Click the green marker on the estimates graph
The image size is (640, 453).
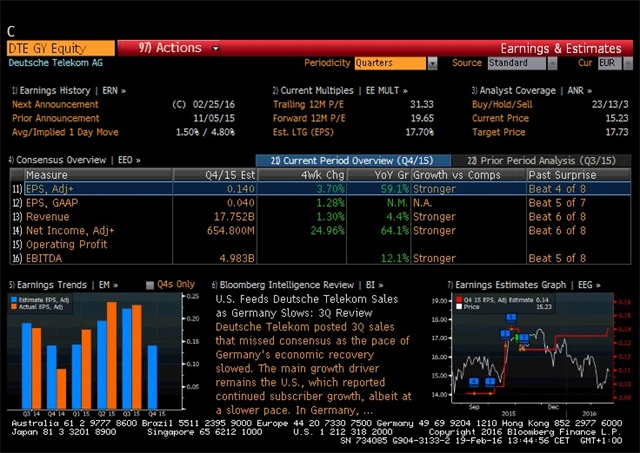click(x=516, y=338)
